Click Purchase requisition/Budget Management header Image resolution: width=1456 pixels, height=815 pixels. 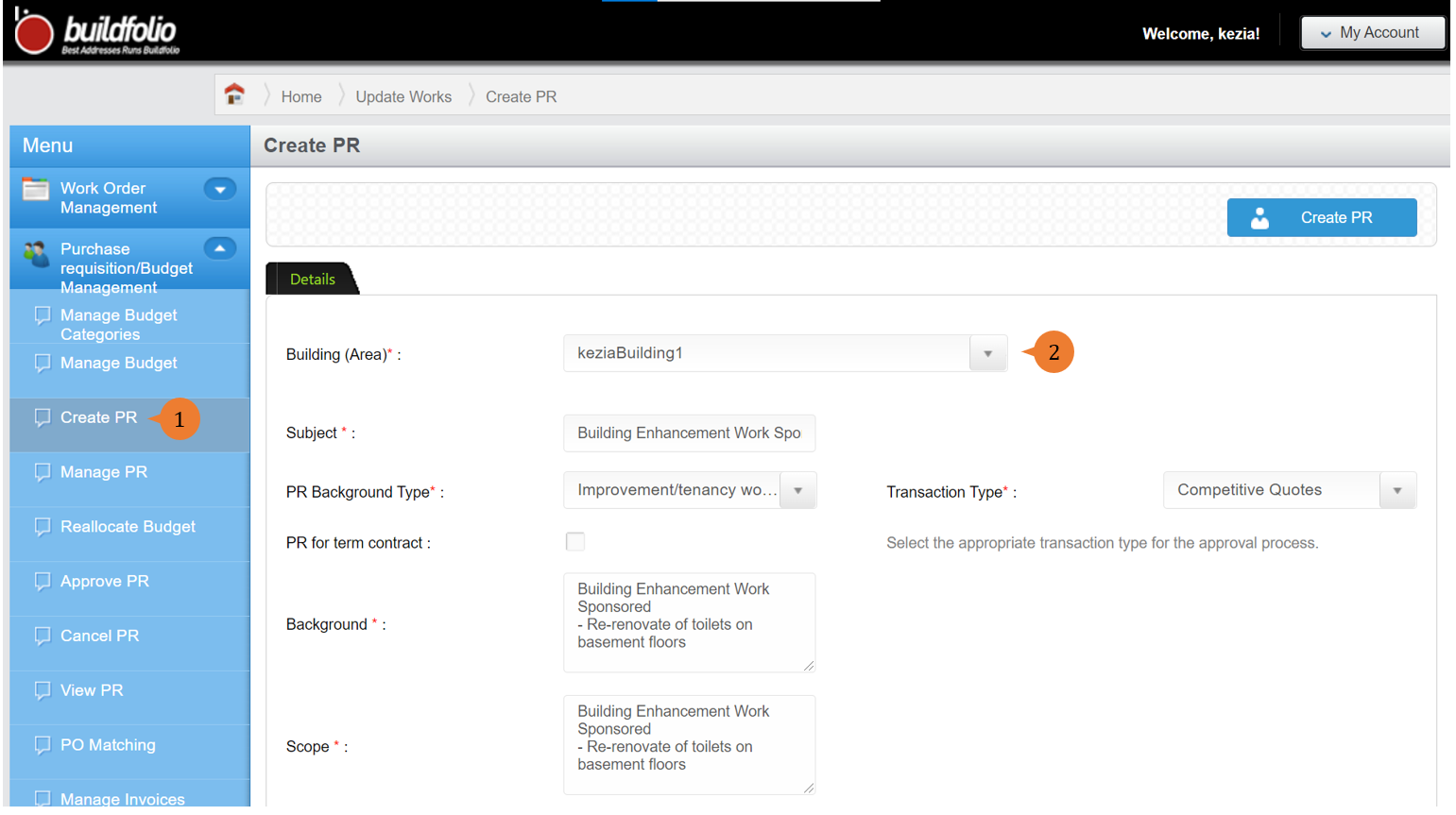coord(129,260)
